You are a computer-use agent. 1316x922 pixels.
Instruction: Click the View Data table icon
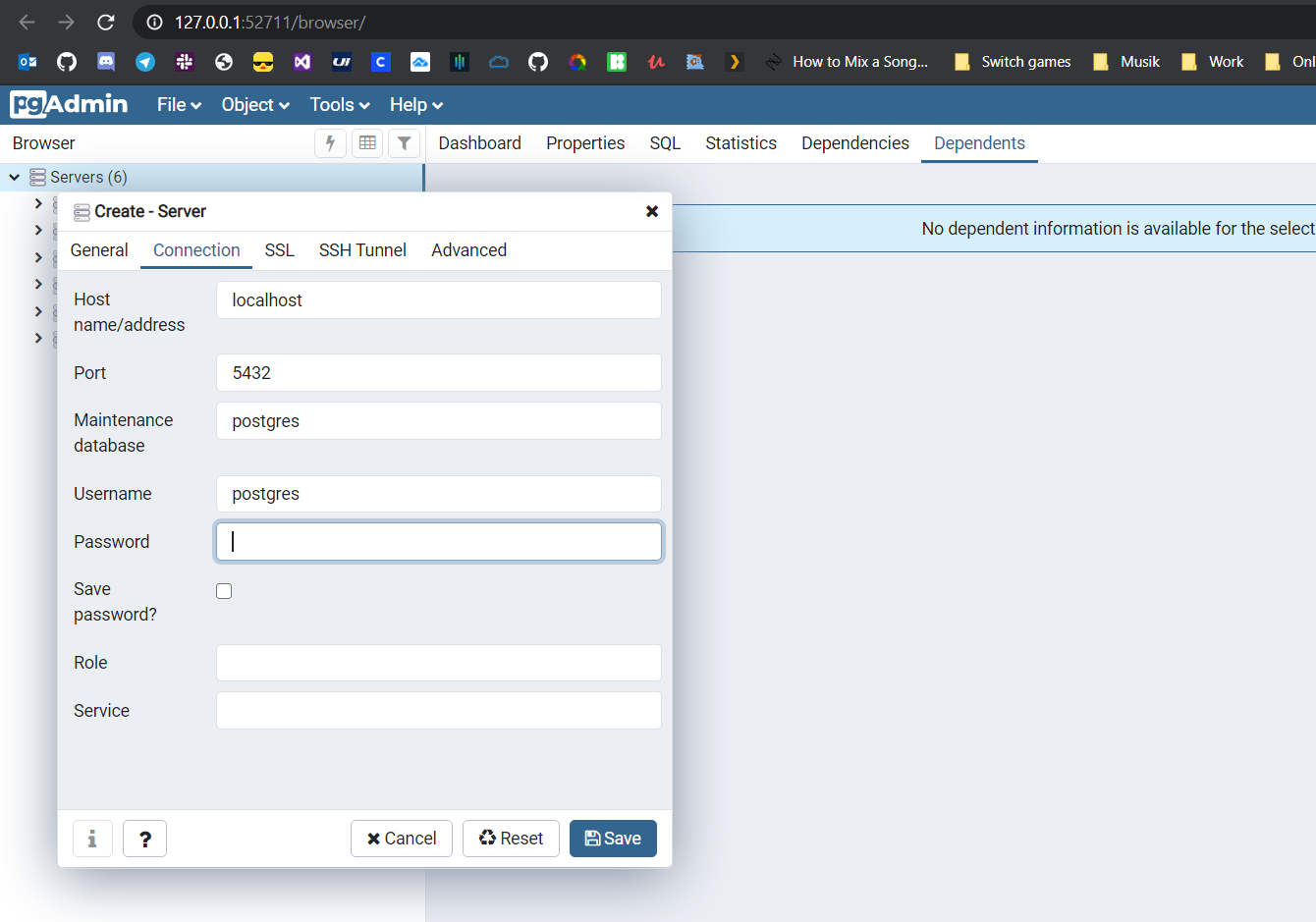367,143
